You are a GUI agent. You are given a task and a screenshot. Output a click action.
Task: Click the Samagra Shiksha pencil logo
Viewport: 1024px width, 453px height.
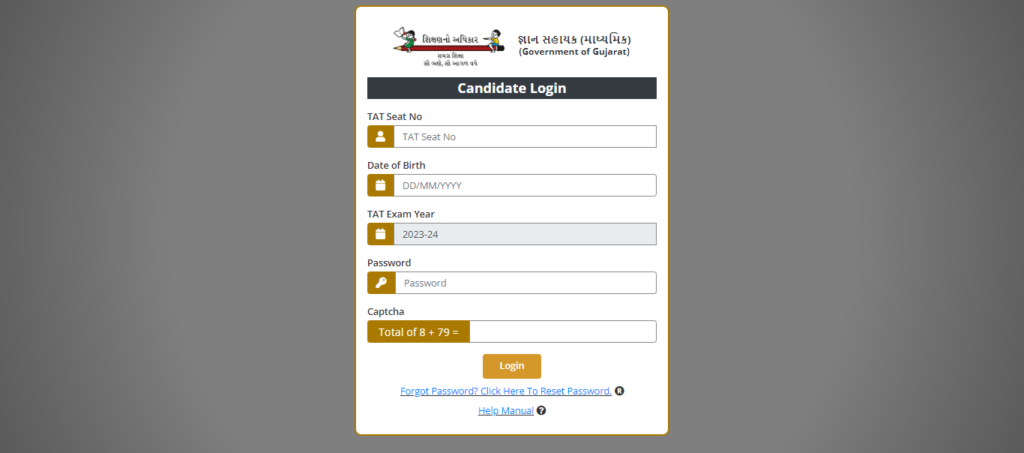tap(449, 47)
